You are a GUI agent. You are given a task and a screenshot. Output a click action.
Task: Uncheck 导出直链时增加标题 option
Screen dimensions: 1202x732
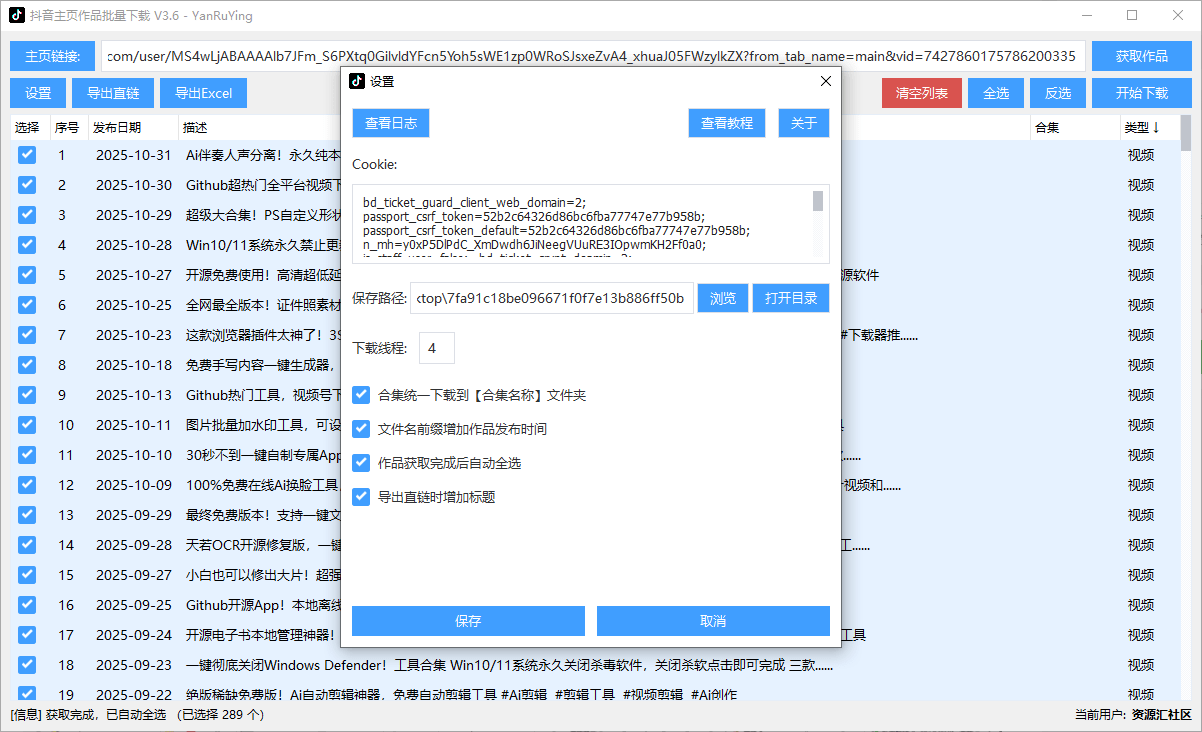point(361,496)
